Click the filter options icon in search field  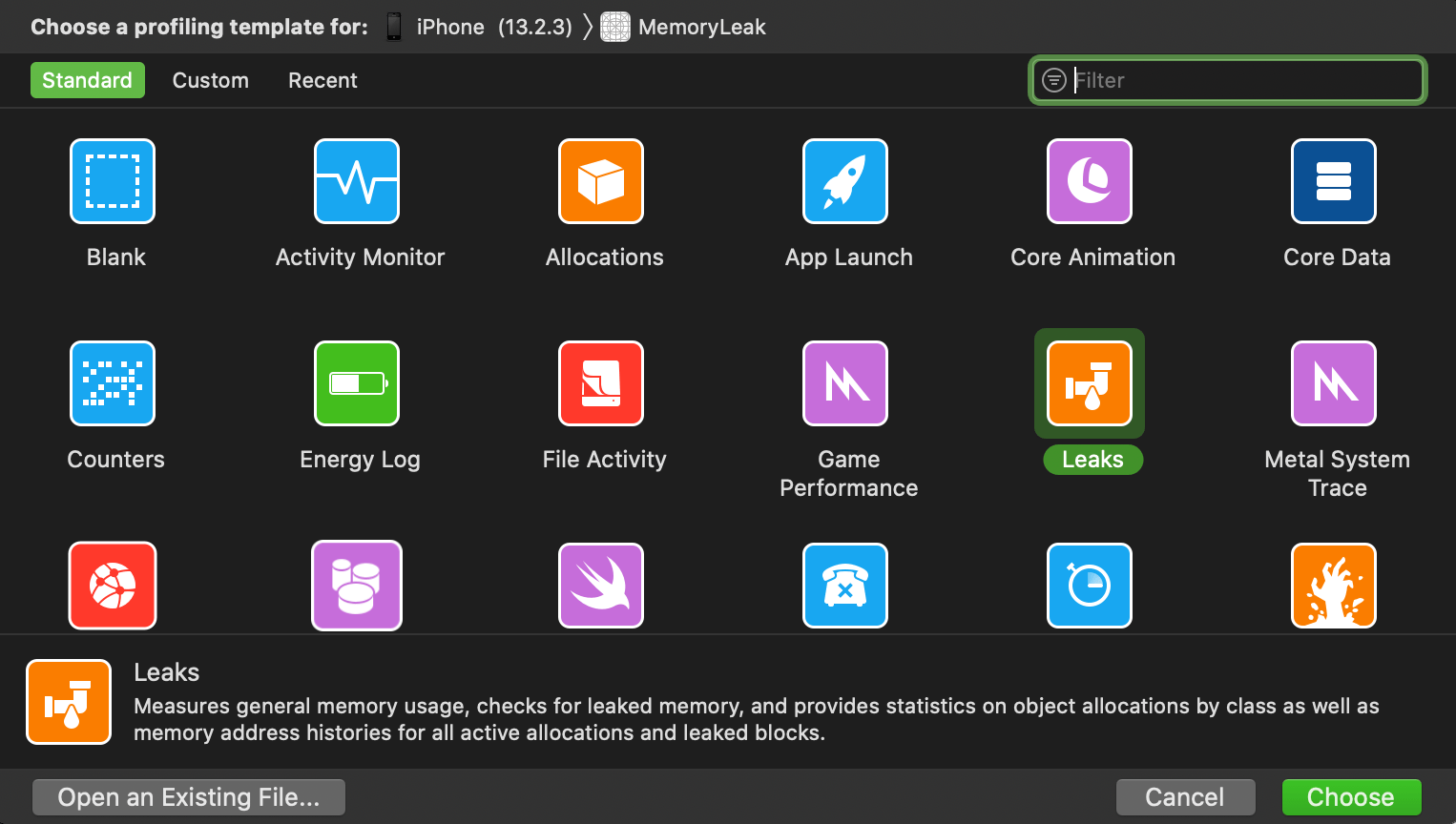[1053, 80]
